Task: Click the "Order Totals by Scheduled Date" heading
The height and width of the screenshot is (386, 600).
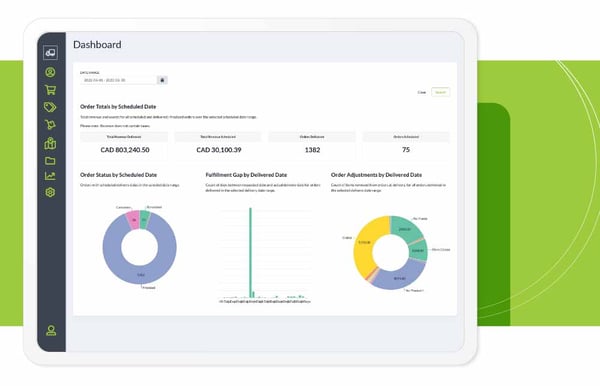Action: 118,107
